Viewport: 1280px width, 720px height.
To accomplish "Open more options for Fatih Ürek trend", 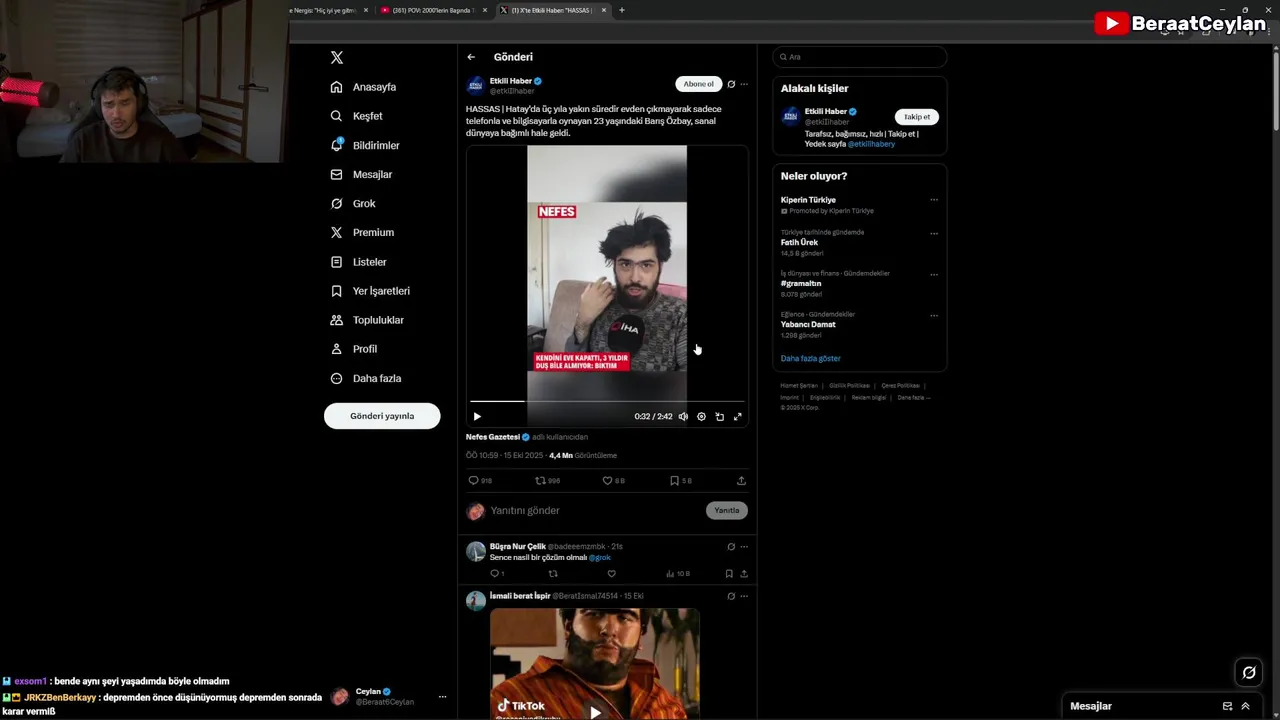I will [x=934, y=233].
